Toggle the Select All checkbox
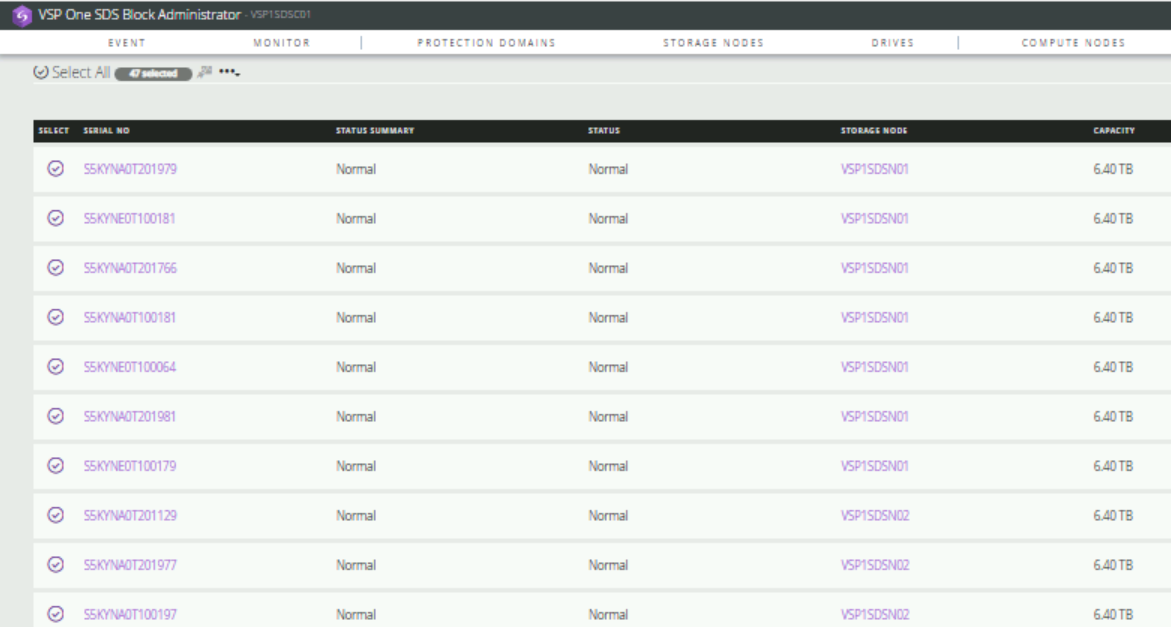The width and height of the screenshot is (1171, 627). 41,72
